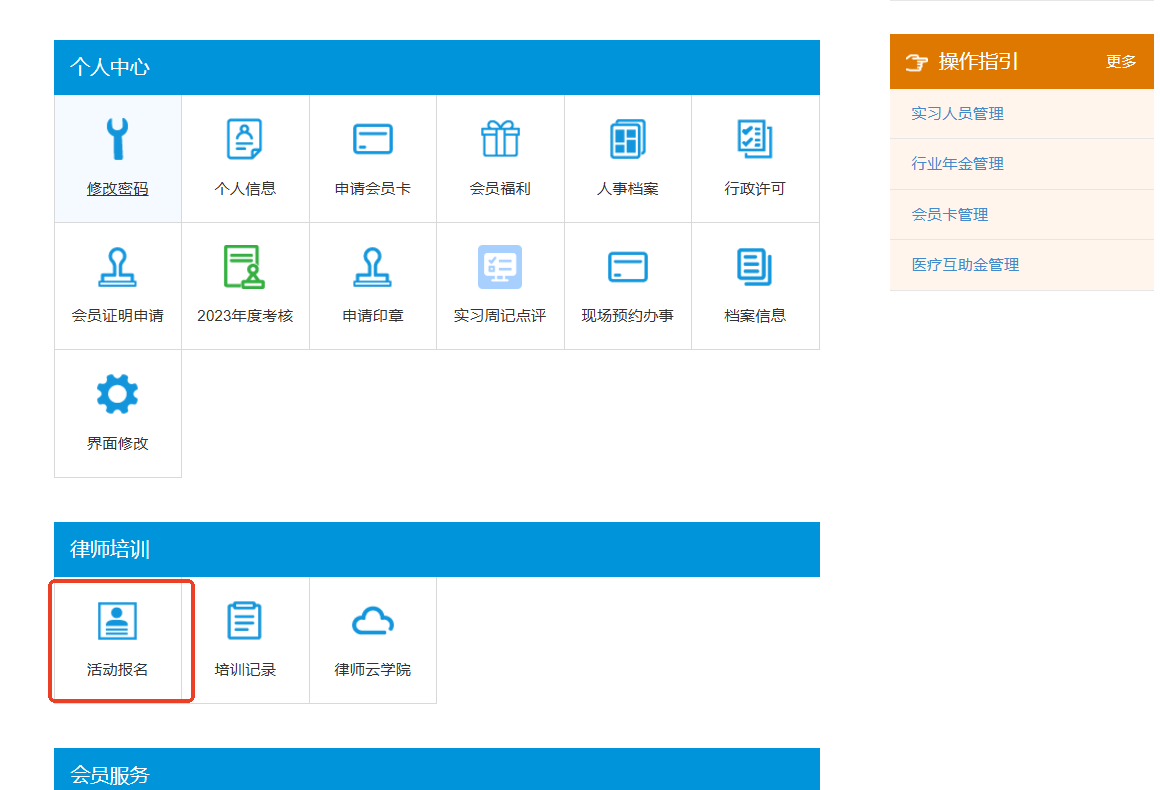1160x790 pixels.
Task: Click the 会员证明申请 stamp icon
Action: (118, 267)
